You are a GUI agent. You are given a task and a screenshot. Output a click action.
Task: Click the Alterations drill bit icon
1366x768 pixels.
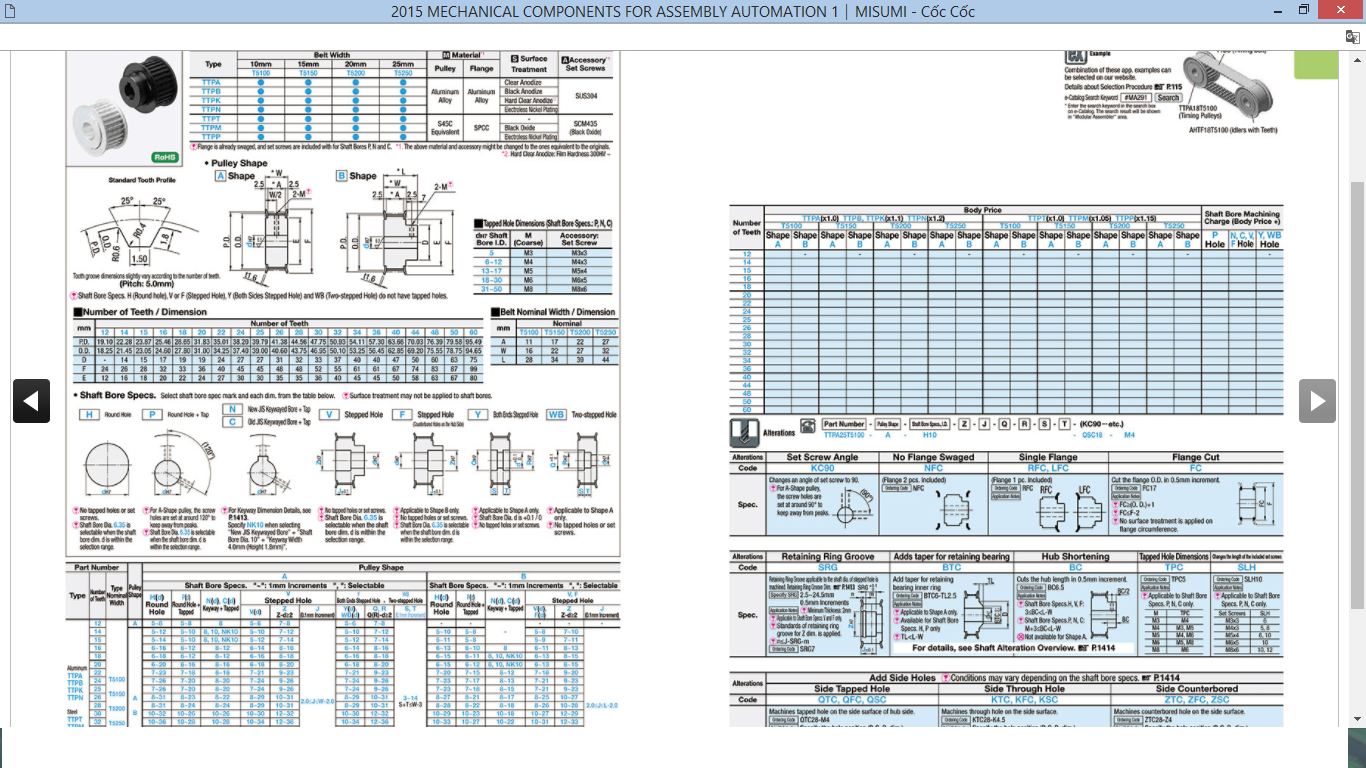click(746, 432)
